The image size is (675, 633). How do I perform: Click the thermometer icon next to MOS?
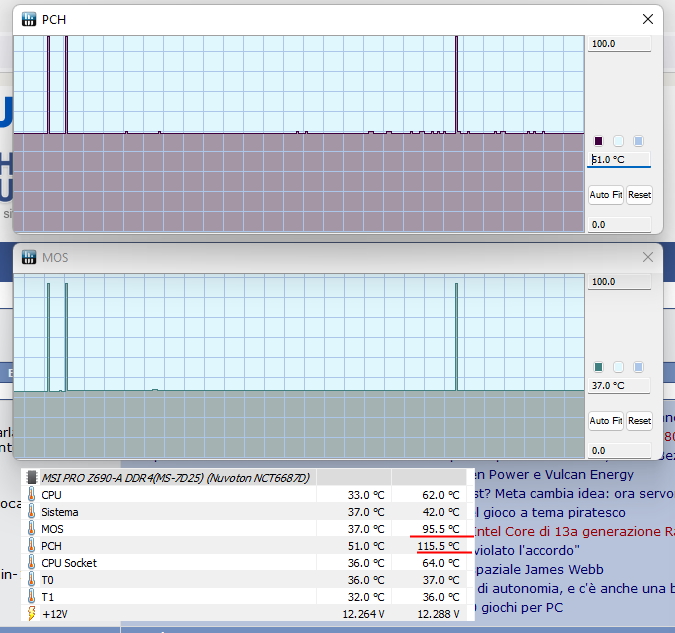coord(31,529)
